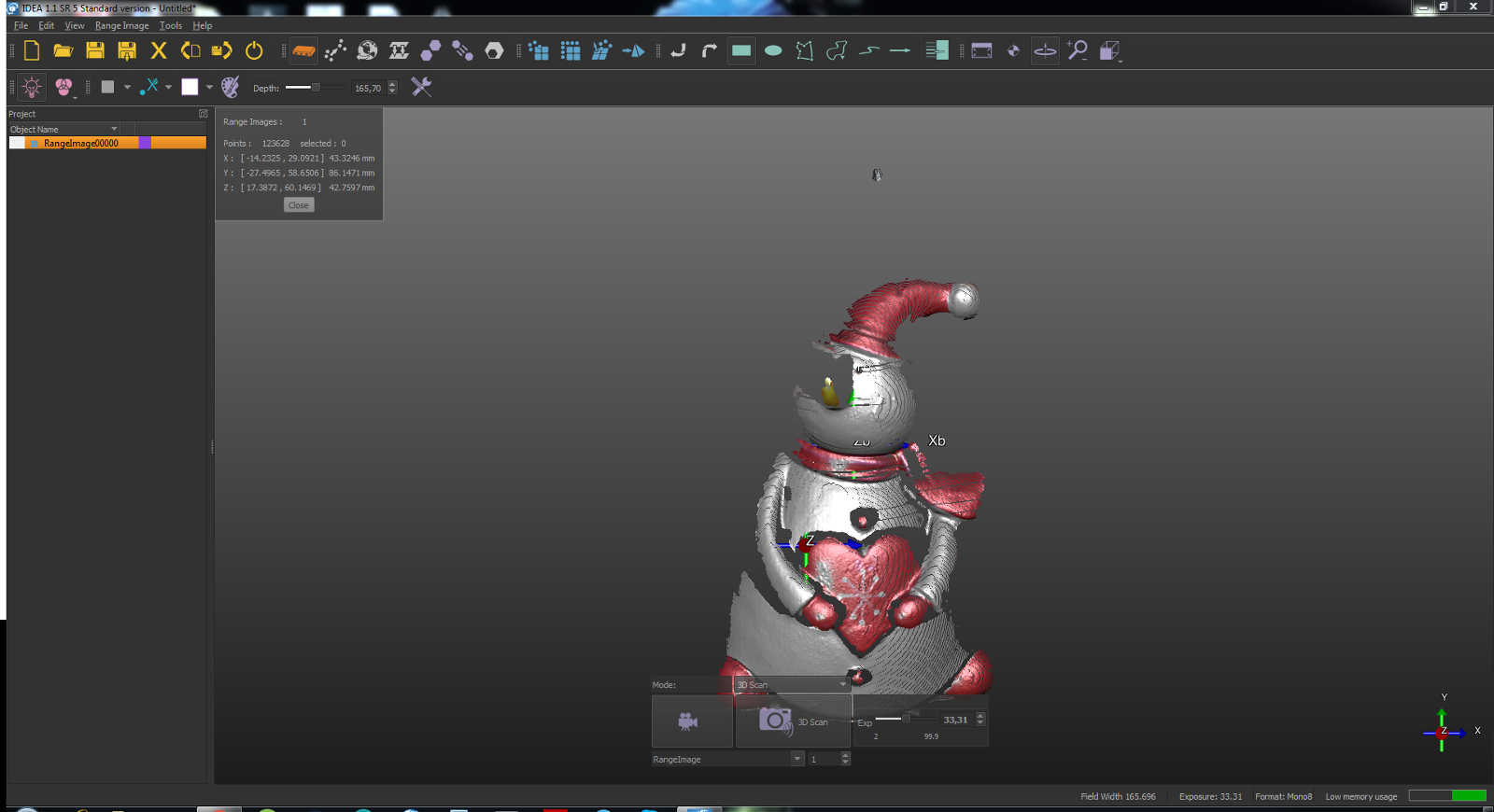Click the magnifier zoom icon
This screenshot has width=1494, height=812.
(1077, 50)
